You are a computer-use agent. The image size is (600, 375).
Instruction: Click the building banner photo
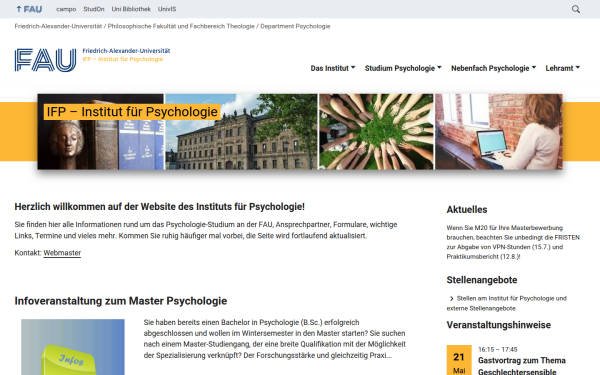click(241, 132)
